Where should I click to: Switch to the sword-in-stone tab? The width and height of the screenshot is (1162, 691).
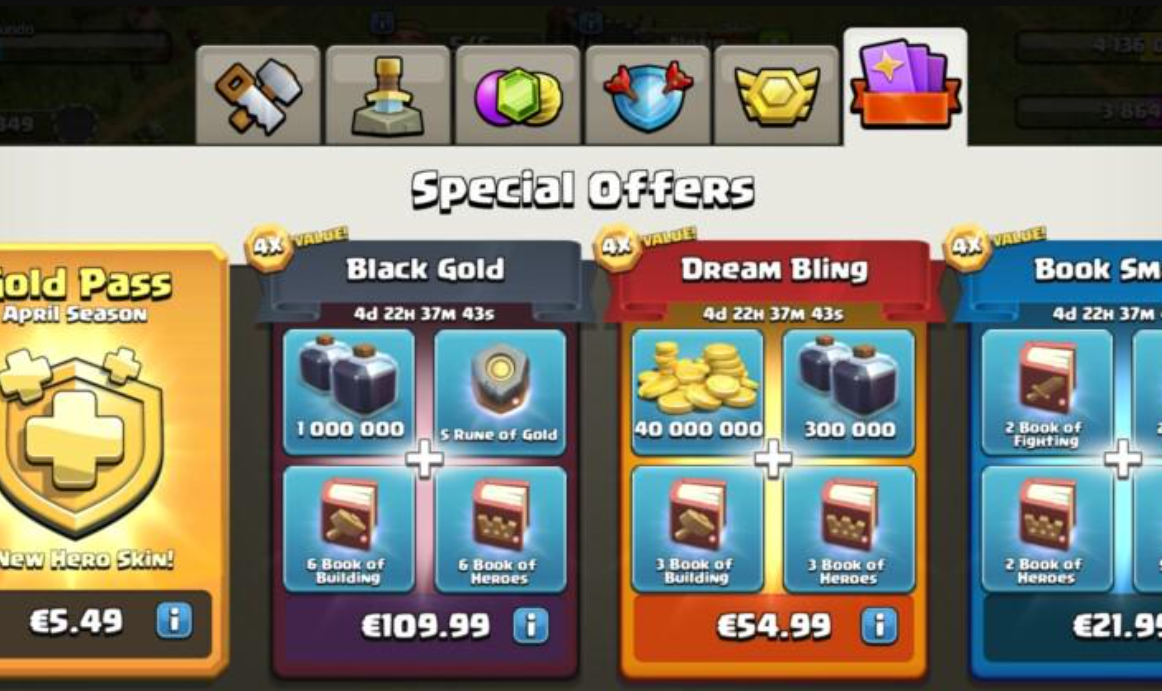pos(388,95)
